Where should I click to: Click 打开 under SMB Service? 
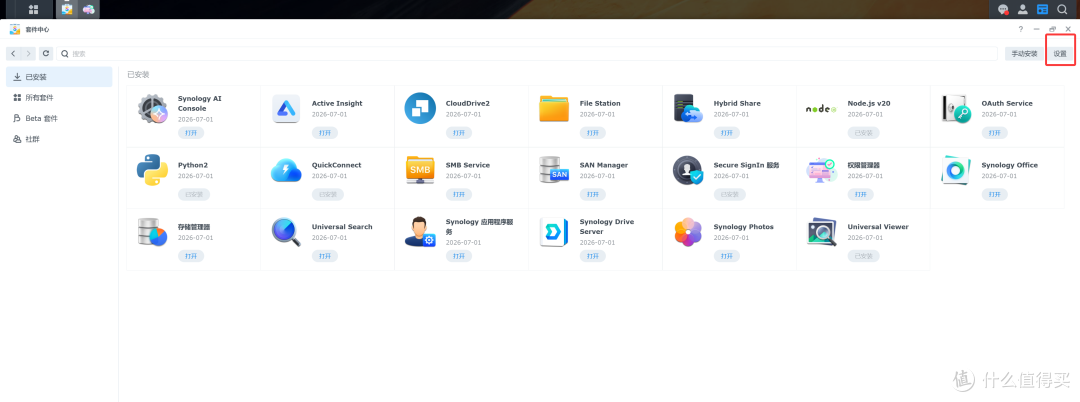point(459,195)
